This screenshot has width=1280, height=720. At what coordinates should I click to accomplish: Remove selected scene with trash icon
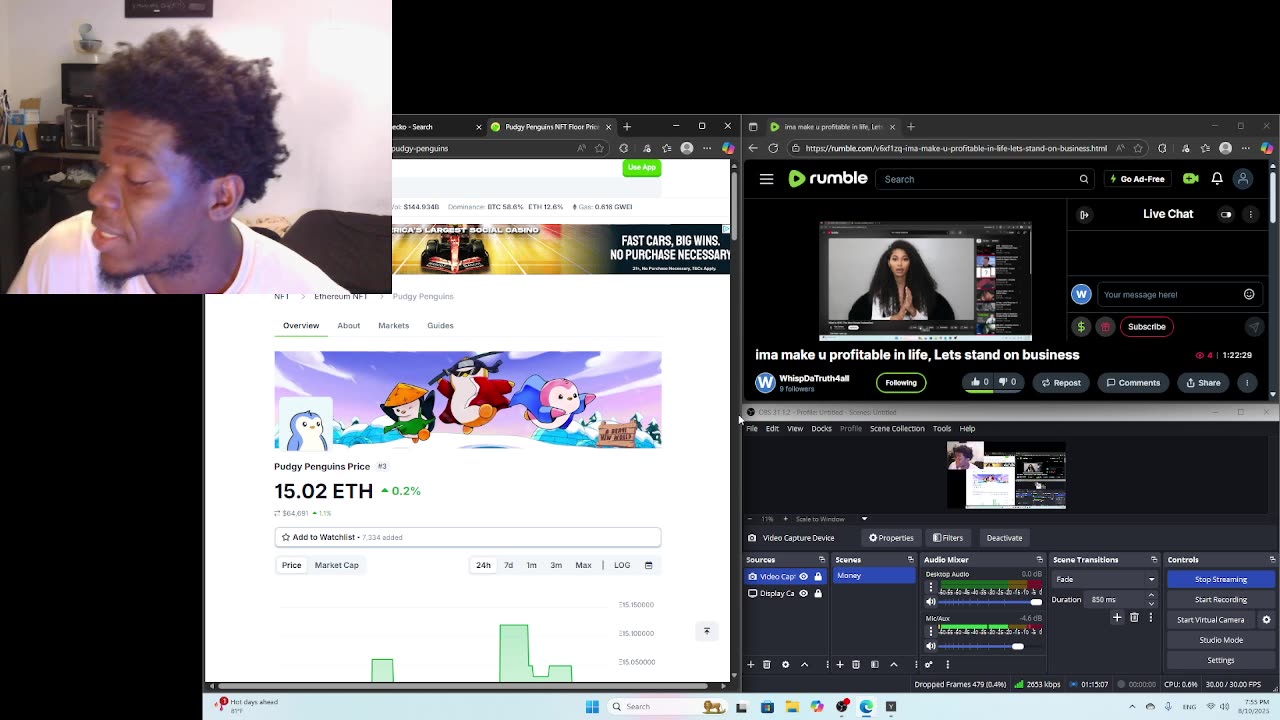[856, 664]
